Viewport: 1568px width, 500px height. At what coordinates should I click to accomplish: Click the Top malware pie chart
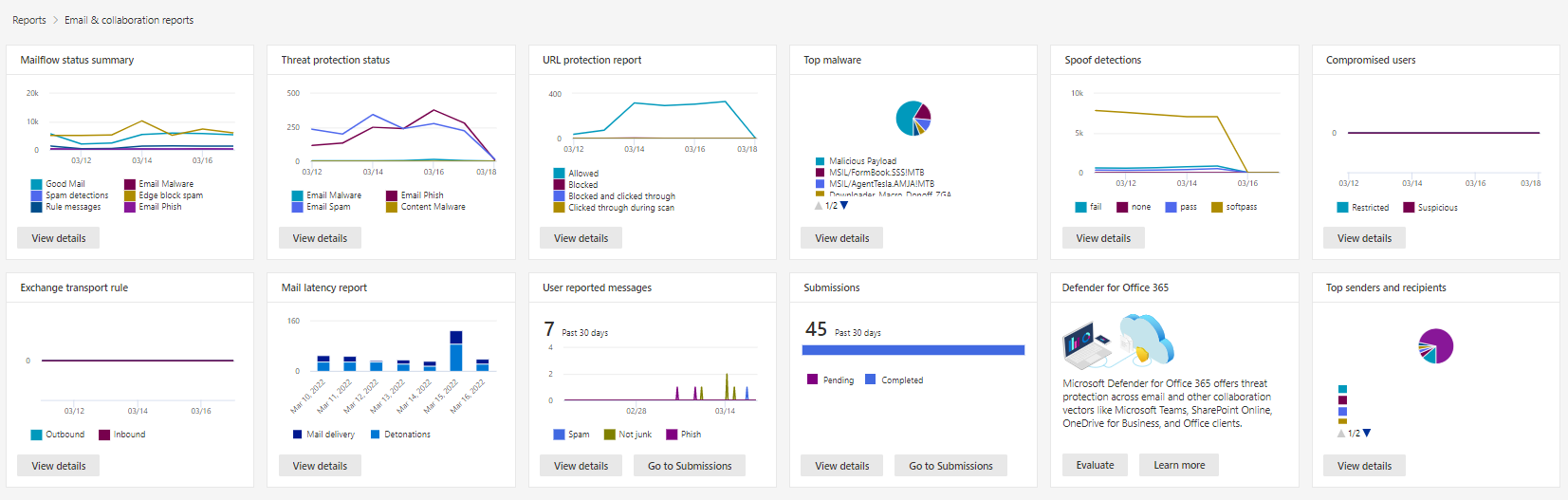point(913,119)
